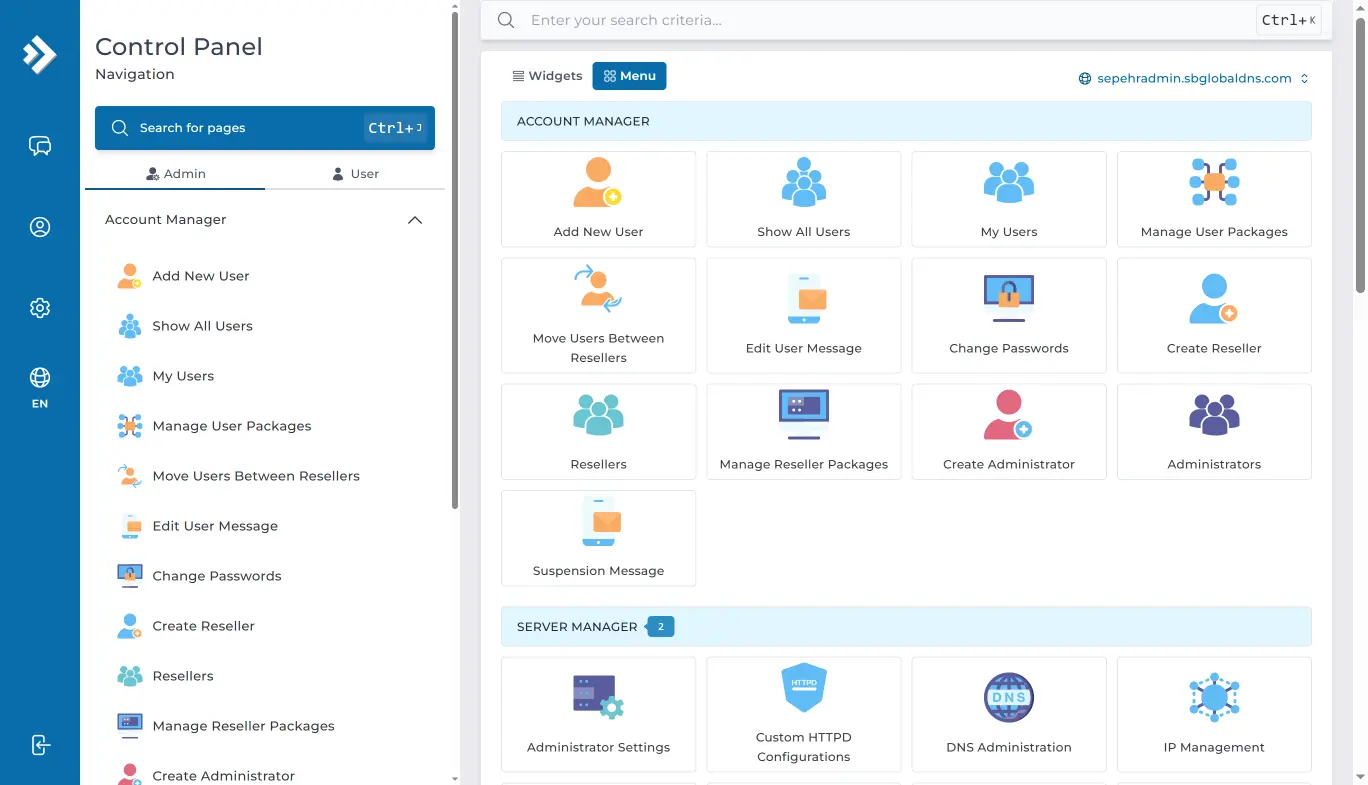This screenshot has width=1368, height=785.
Task: Focus the Enter your search criteria field
Action: (890, 20)
